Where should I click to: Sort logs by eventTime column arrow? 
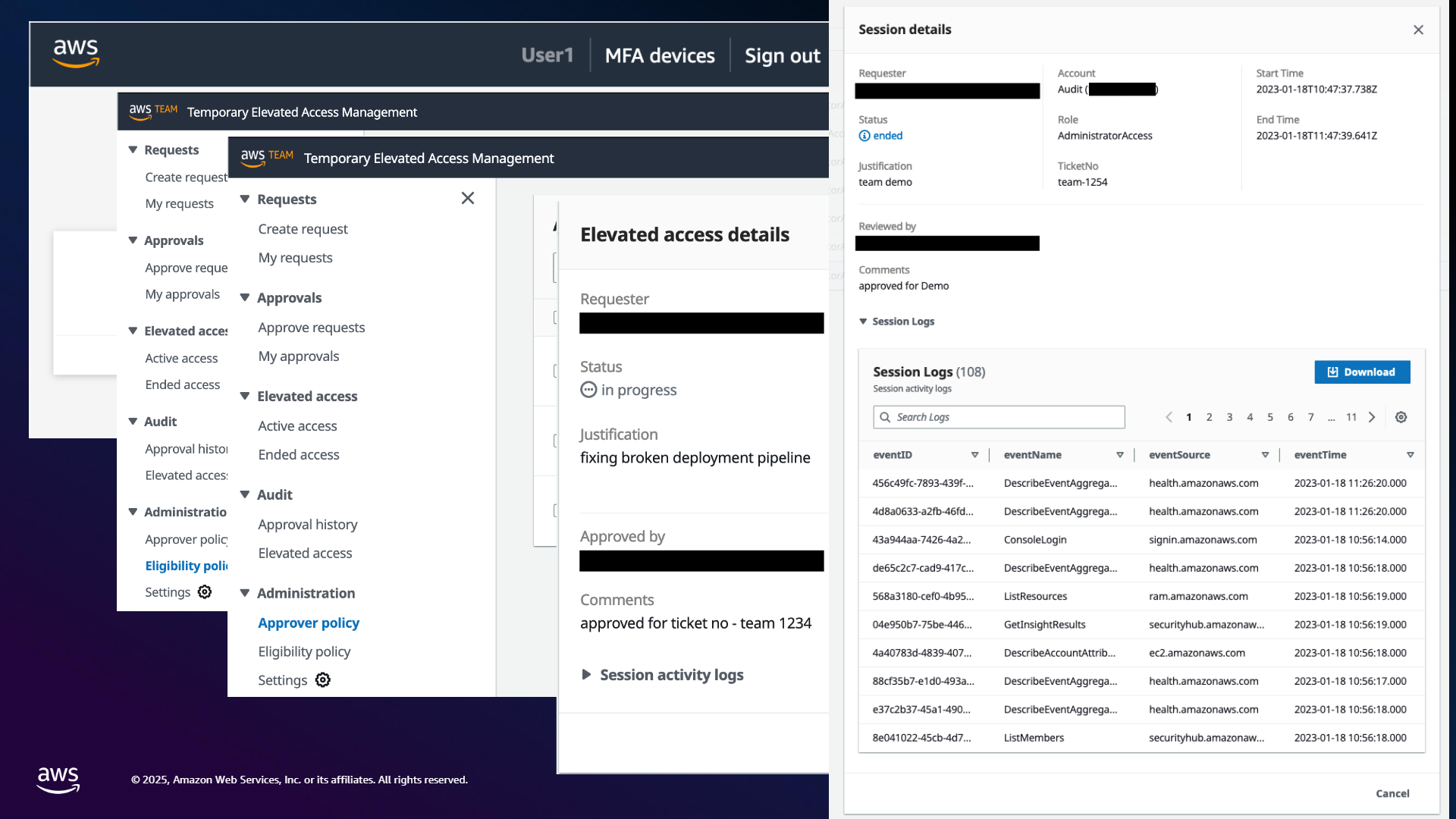coord(1410,455)
